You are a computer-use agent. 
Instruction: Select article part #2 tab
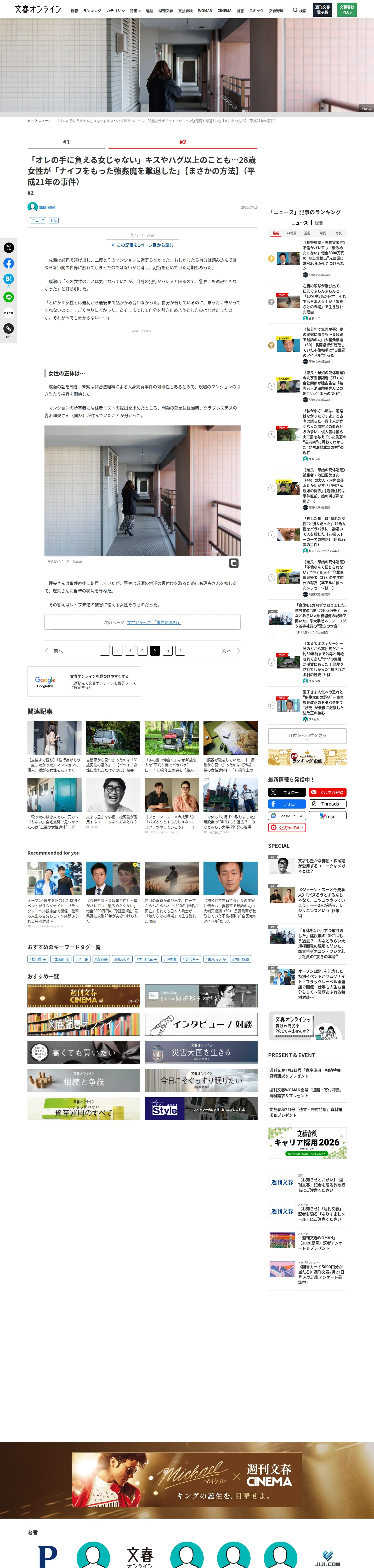183,142
